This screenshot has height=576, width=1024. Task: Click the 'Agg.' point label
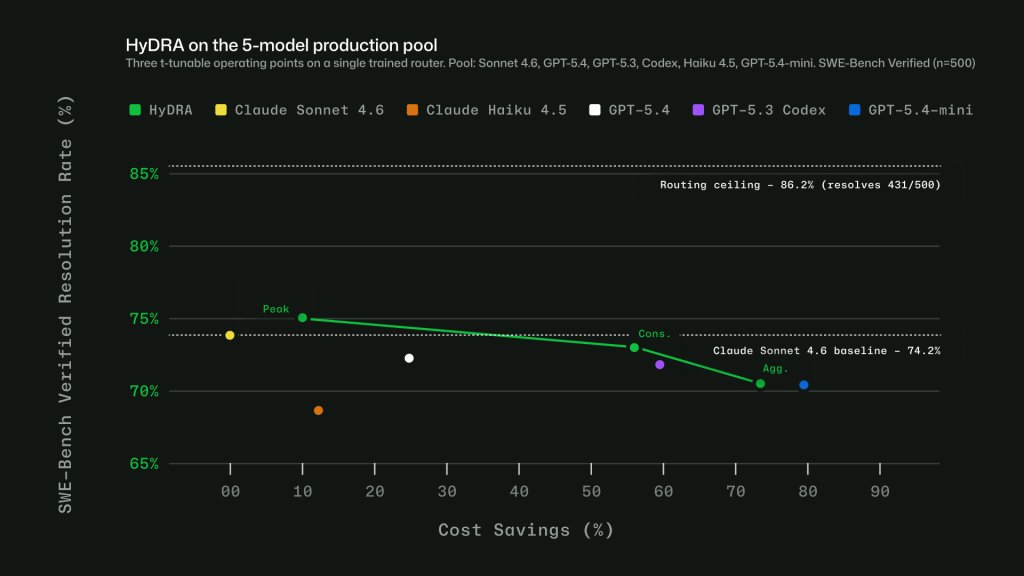(775, 368)
